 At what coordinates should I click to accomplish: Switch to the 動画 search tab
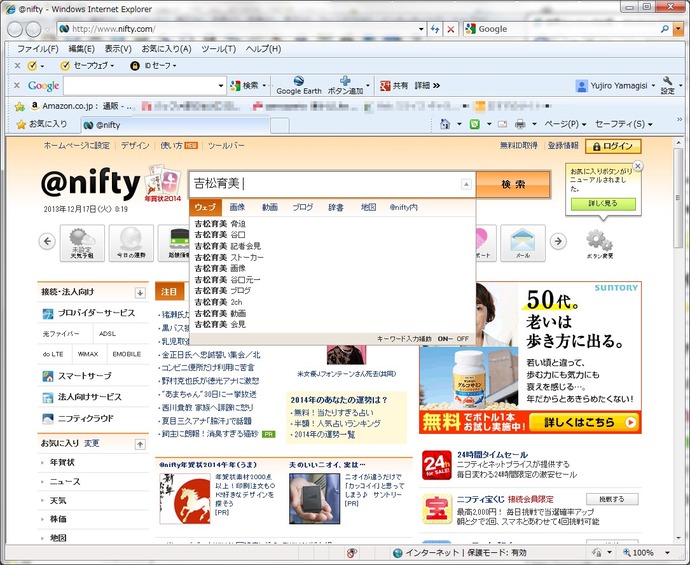pyautogui.click(x=270, y=207)
